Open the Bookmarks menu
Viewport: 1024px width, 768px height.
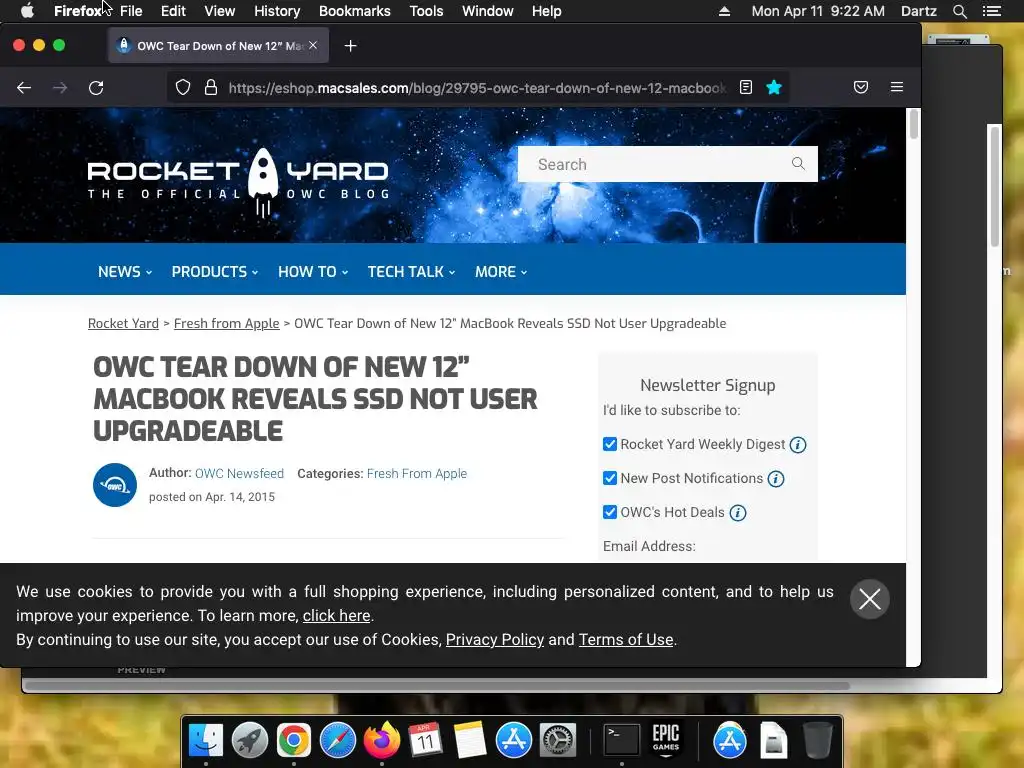[355, 11]
